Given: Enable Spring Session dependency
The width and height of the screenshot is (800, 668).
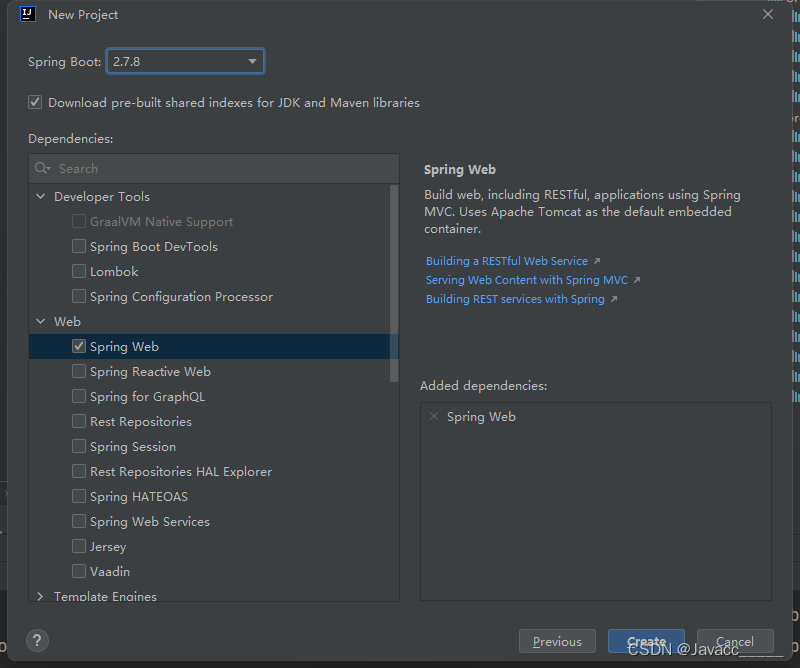Looking at the screenshot, I should click(x=79, y=446).
